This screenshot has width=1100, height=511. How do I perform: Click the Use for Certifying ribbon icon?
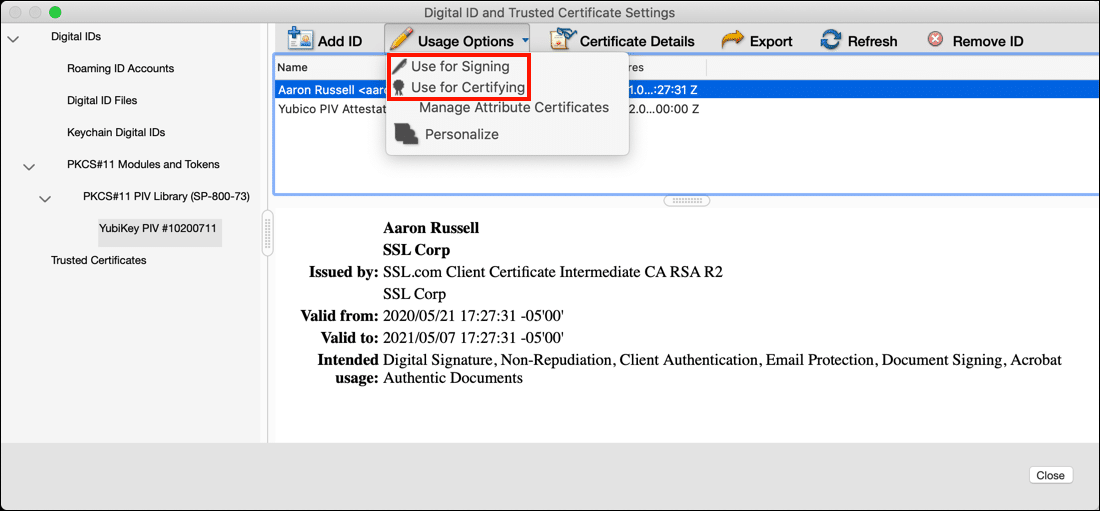399,88
